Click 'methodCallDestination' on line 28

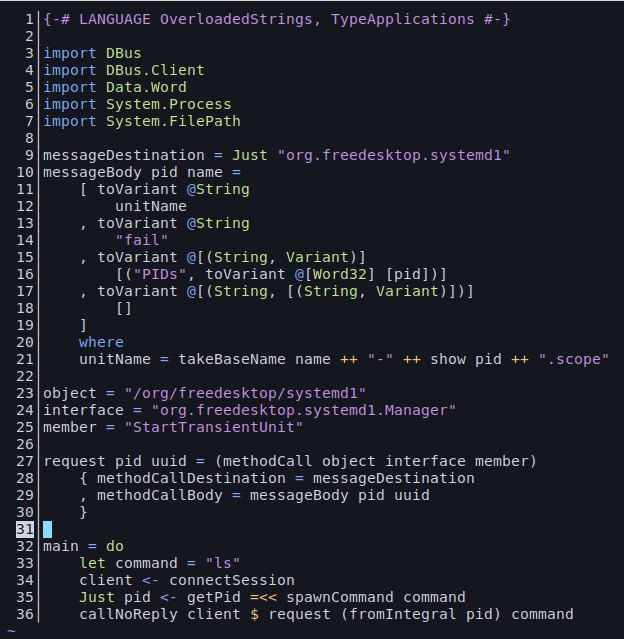point(191,478)
